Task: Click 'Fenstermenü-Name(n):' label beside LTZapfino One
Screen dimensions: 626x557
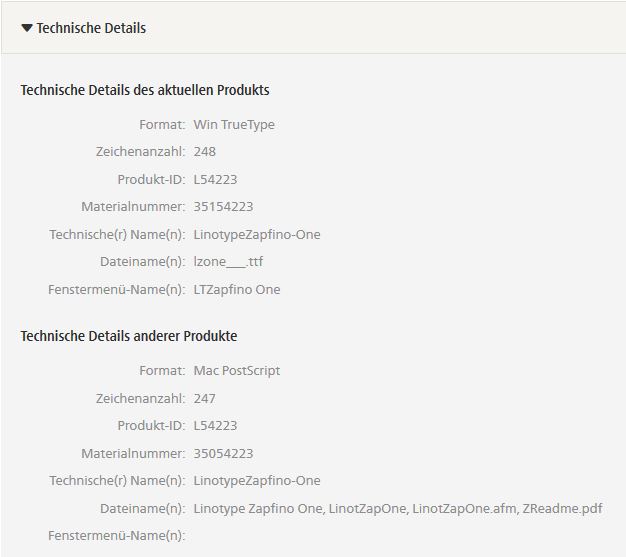Action: (x=117, y=289)
